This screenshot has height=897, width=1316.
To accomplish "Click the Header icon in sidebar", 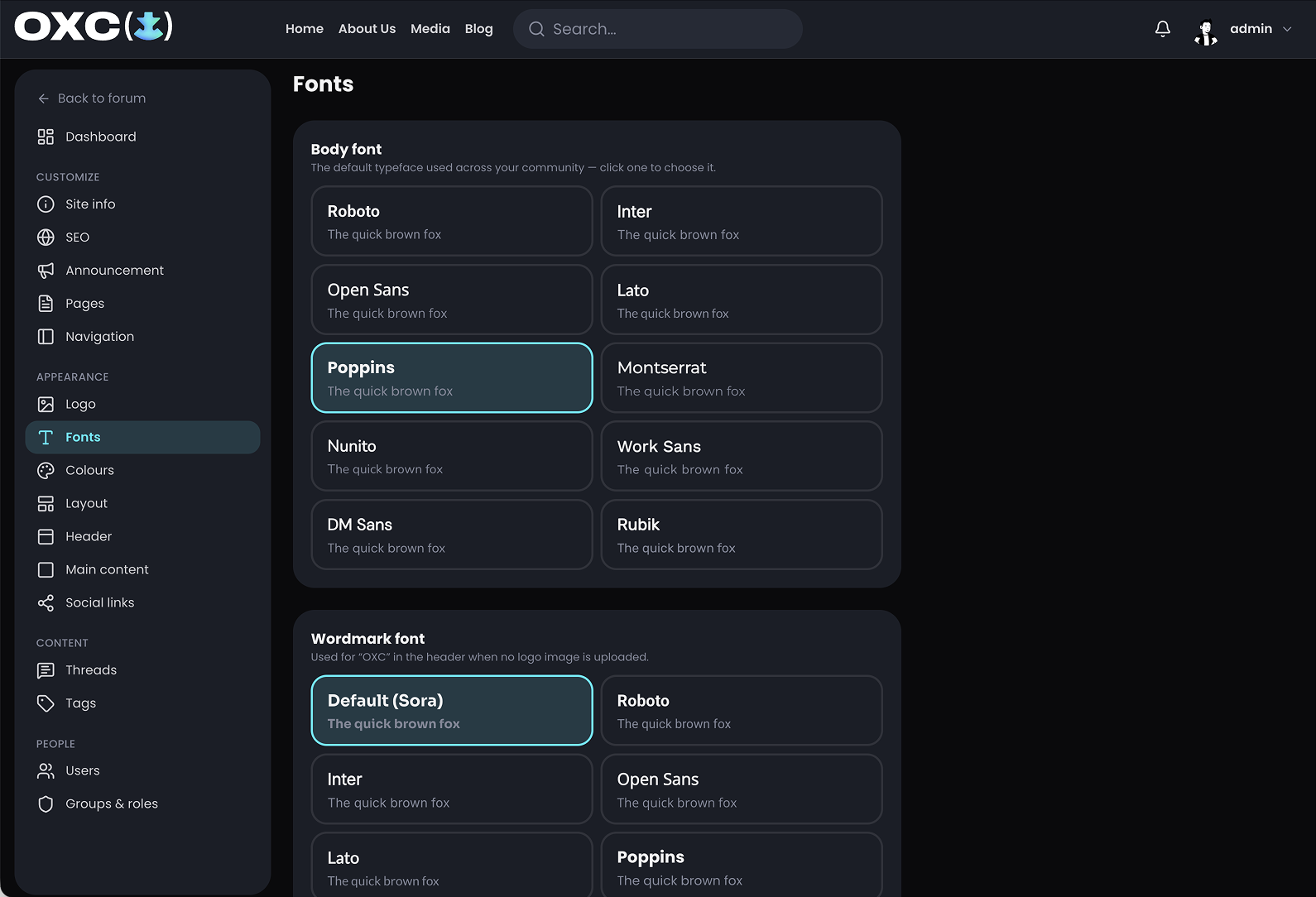I will [x=46, y=537].
